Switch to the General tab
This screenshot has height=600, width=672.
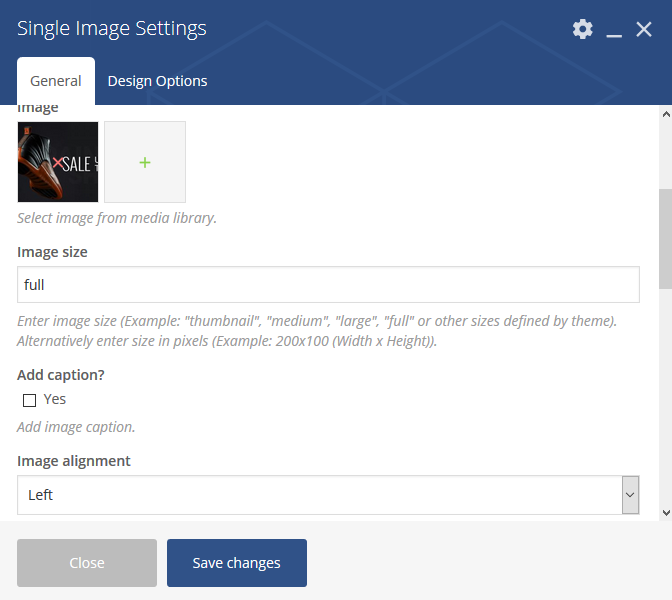[56, 81]
